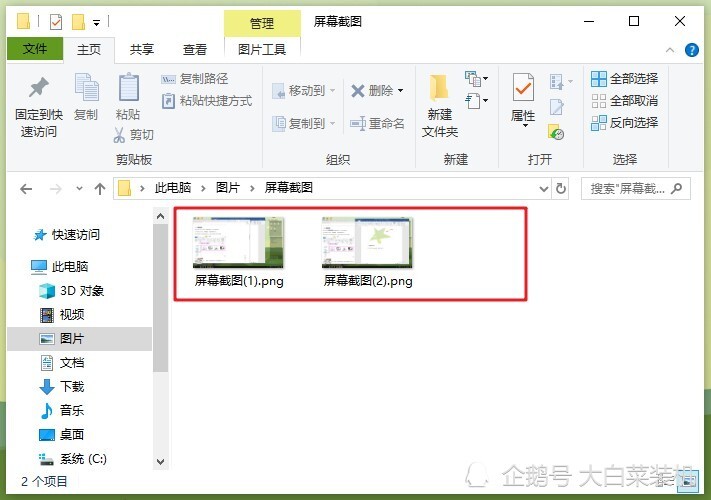Open the File tab

(x=35, y=49)
